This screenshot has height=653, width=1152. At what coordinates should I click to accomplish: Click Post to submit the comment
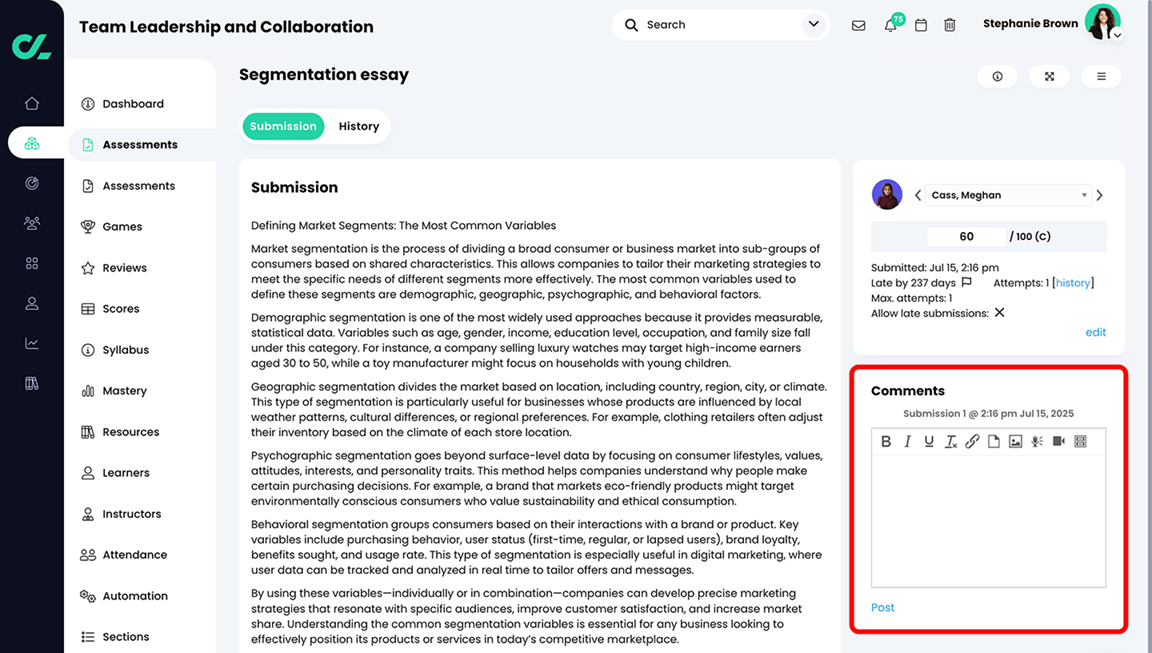[882, 607]
